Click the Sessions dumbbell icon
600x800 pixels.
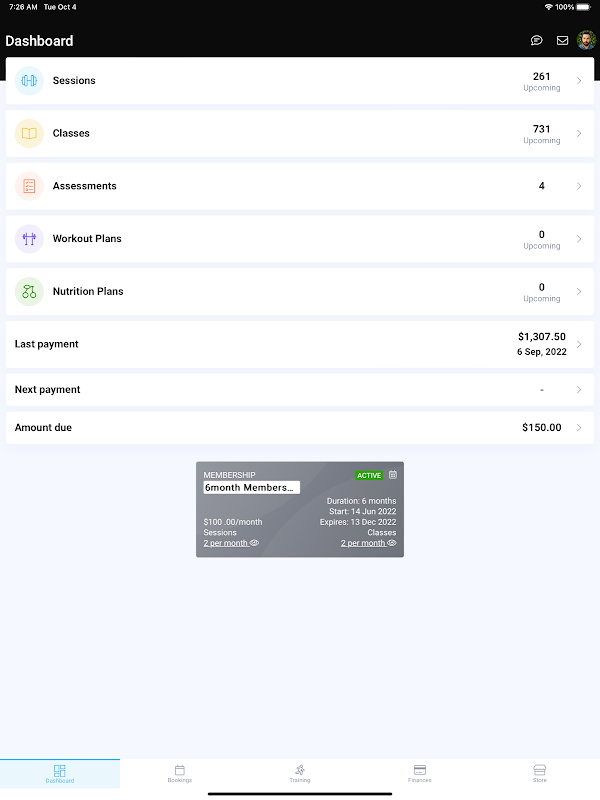point(29,81)
